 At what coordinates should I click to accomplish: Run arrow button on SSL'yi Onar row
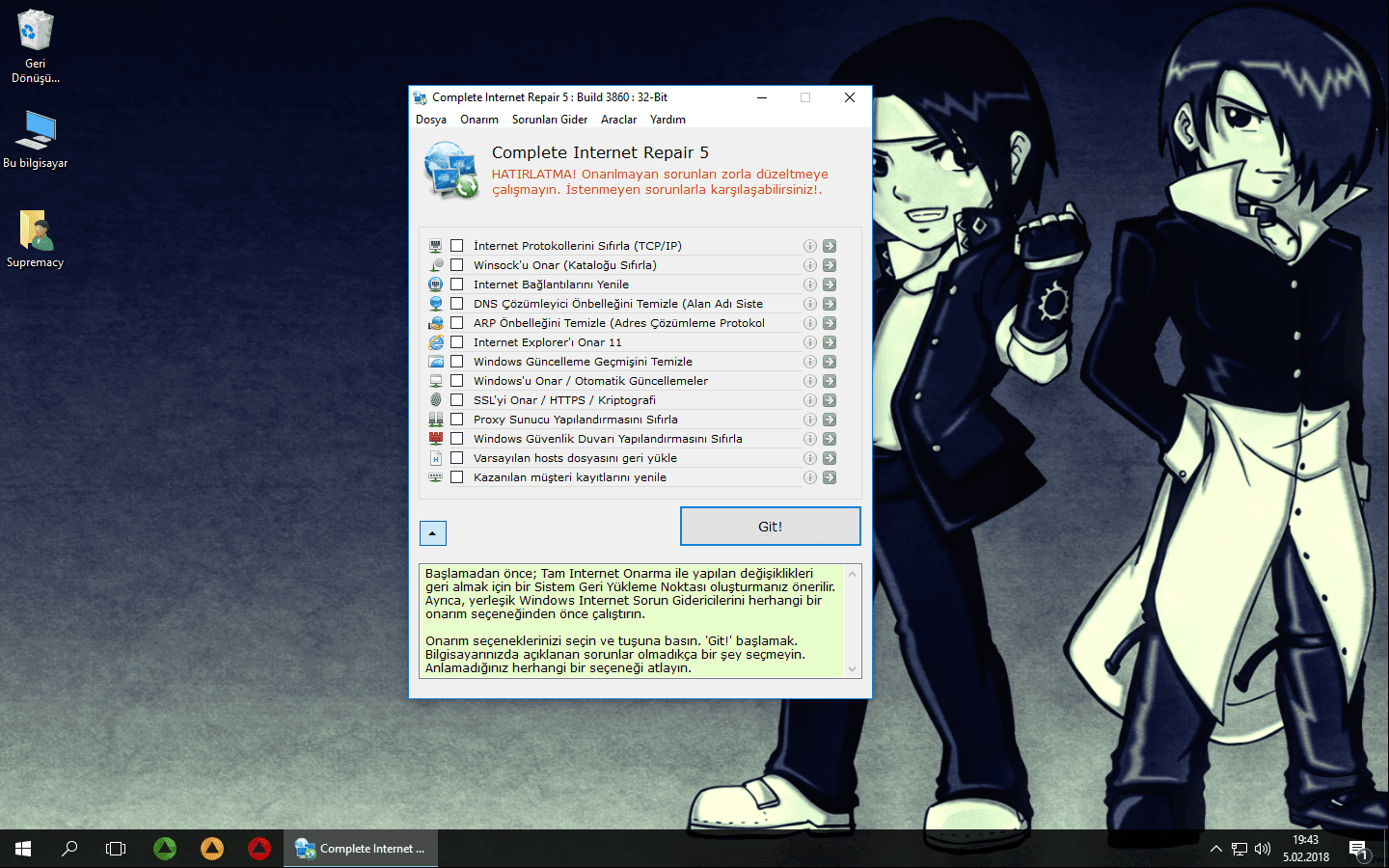point(830,400)
